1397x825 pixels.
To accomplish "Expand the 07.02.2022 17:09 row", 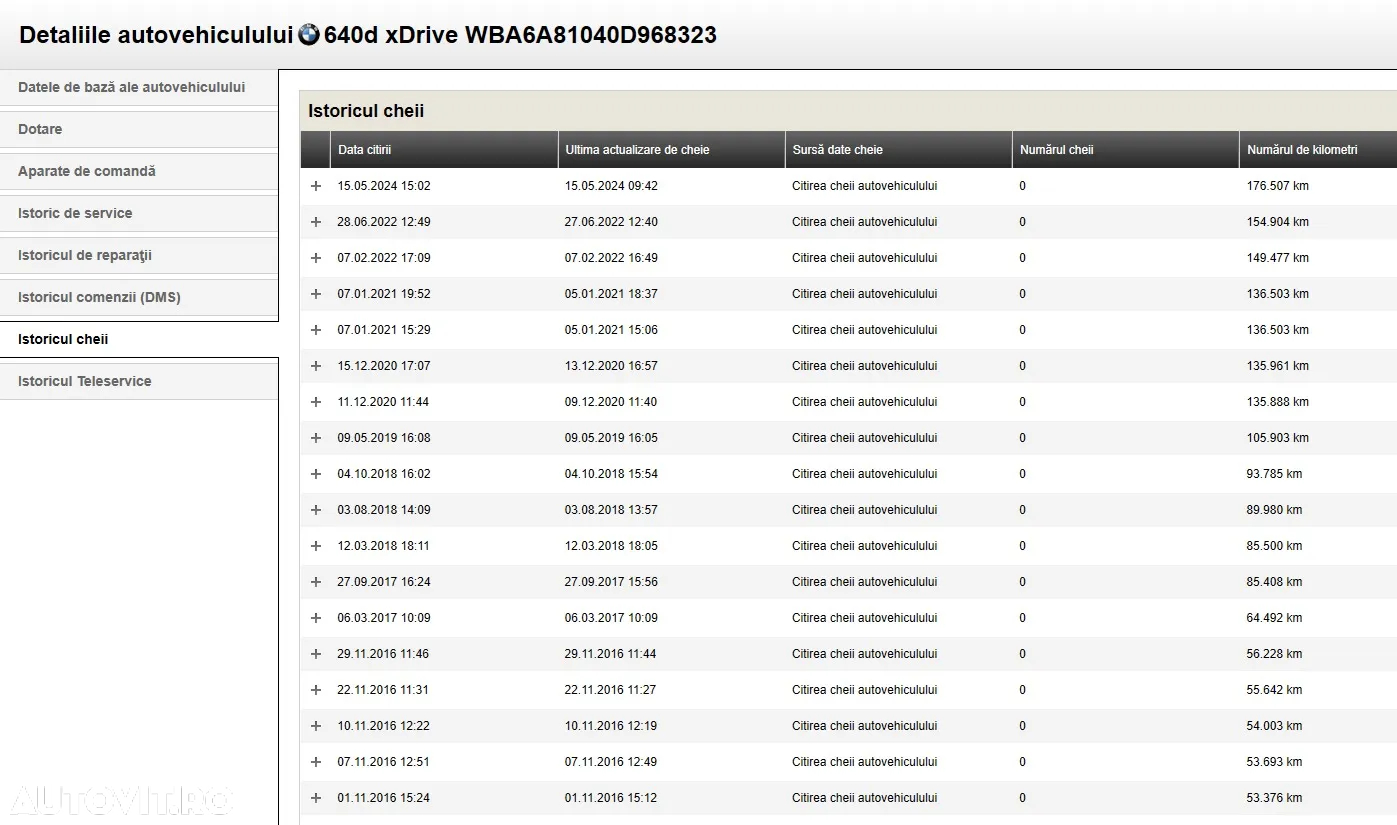I will [316, 258].
